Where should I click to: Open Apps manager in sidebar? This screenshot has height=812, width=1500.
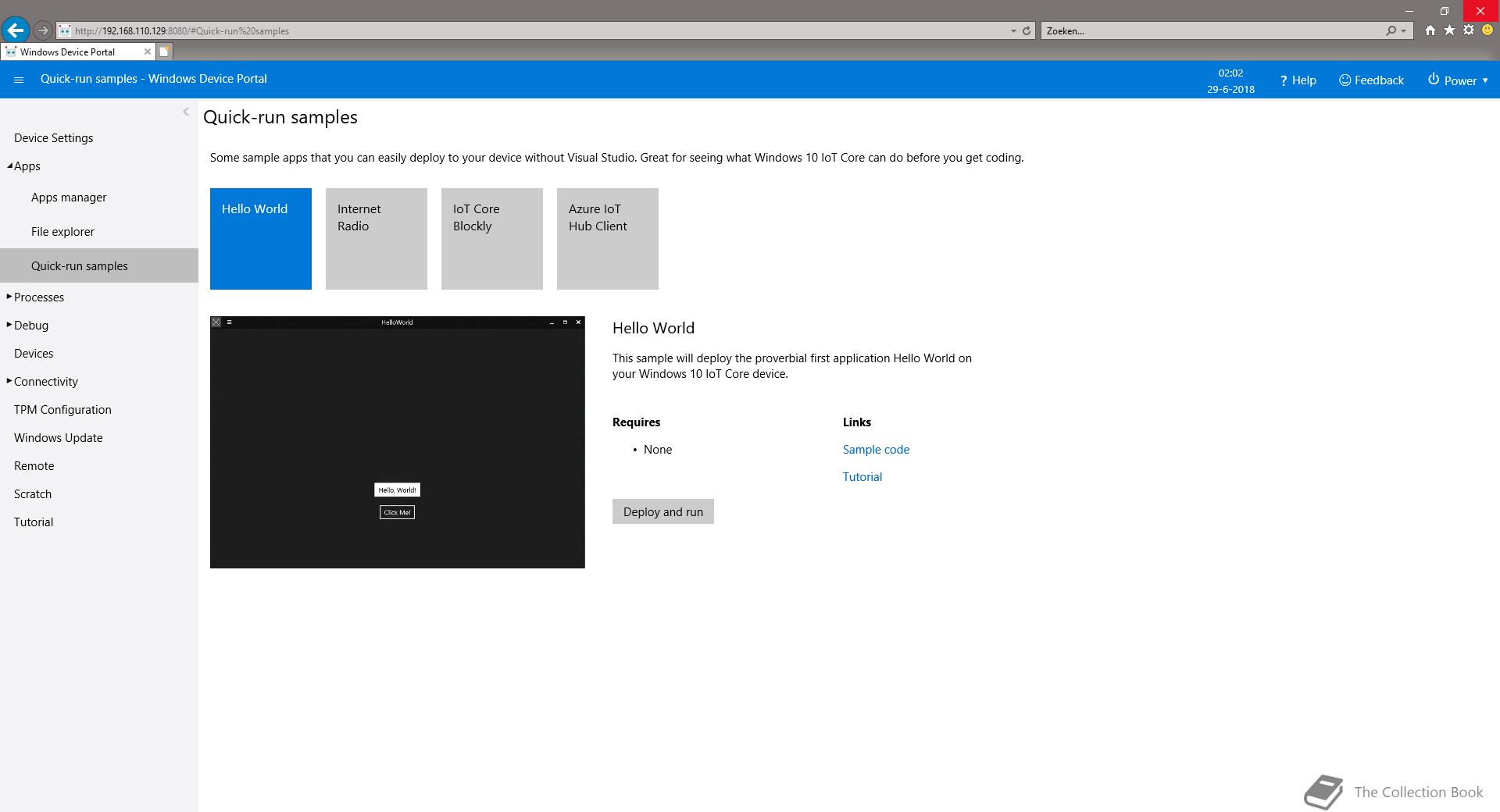click(69, 198)
